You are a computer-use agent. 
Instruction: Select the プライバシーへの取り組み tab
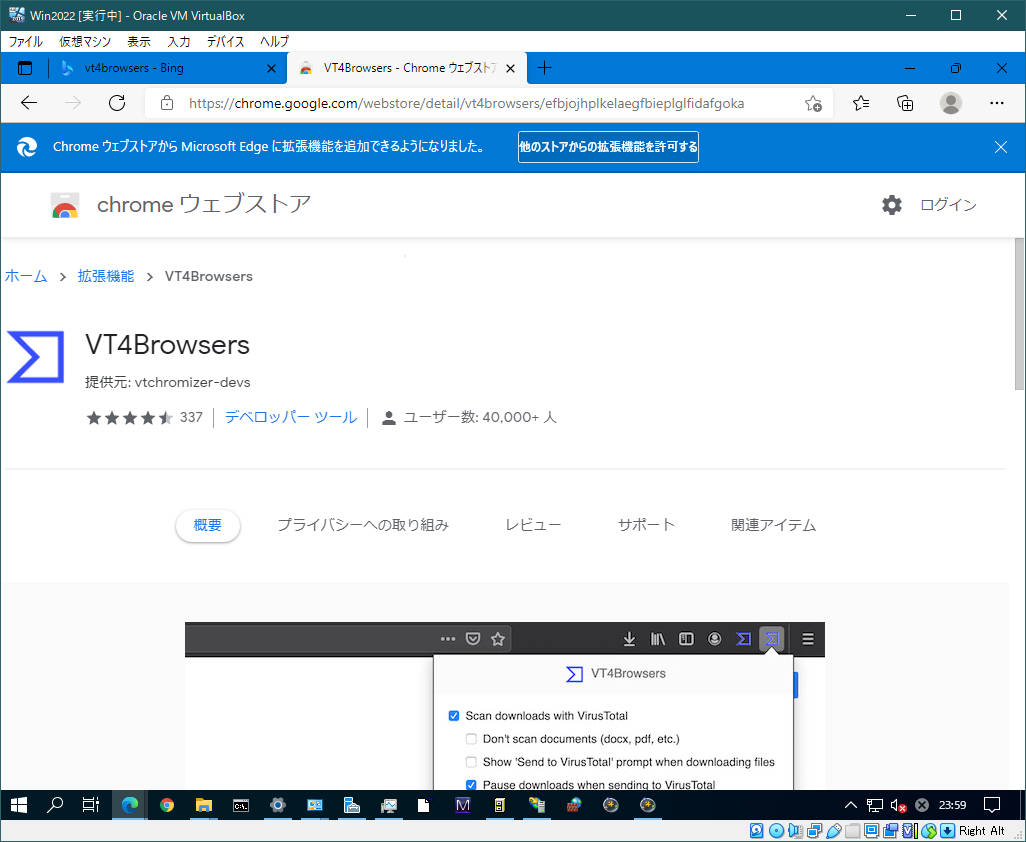pyautogui.click(x=363, y=525)
